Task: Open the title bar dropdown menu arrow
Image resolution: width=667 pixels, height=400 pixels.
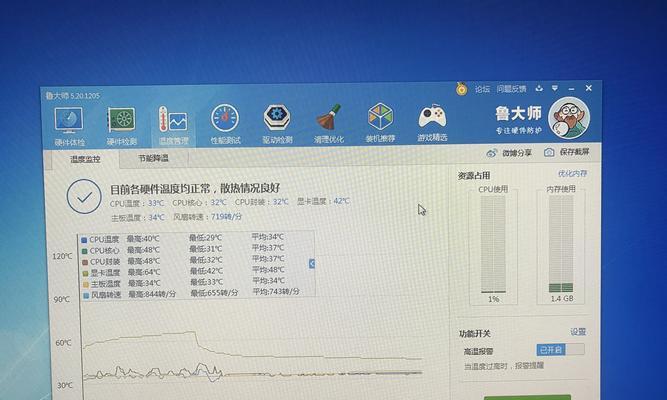Action: click(555, 89)
